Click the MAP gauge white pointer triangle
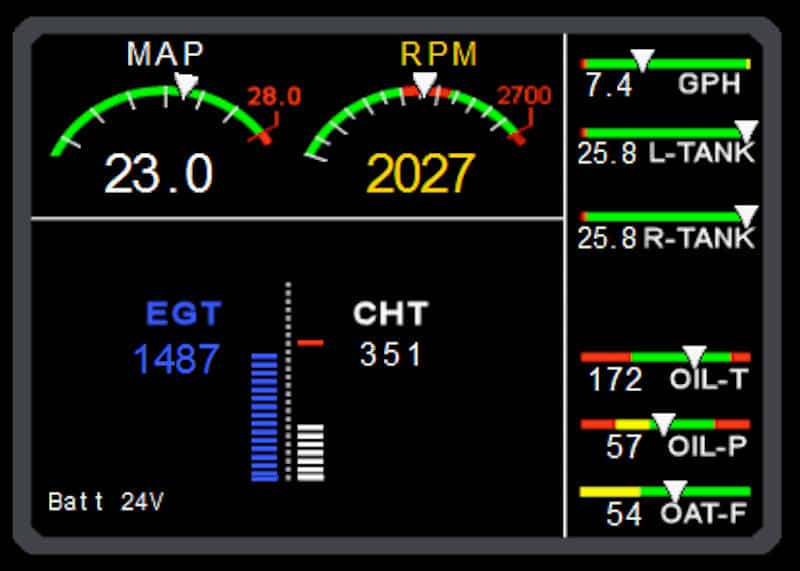Image resolution: width=800 pixels, height=571 pixels. point(186,85)
